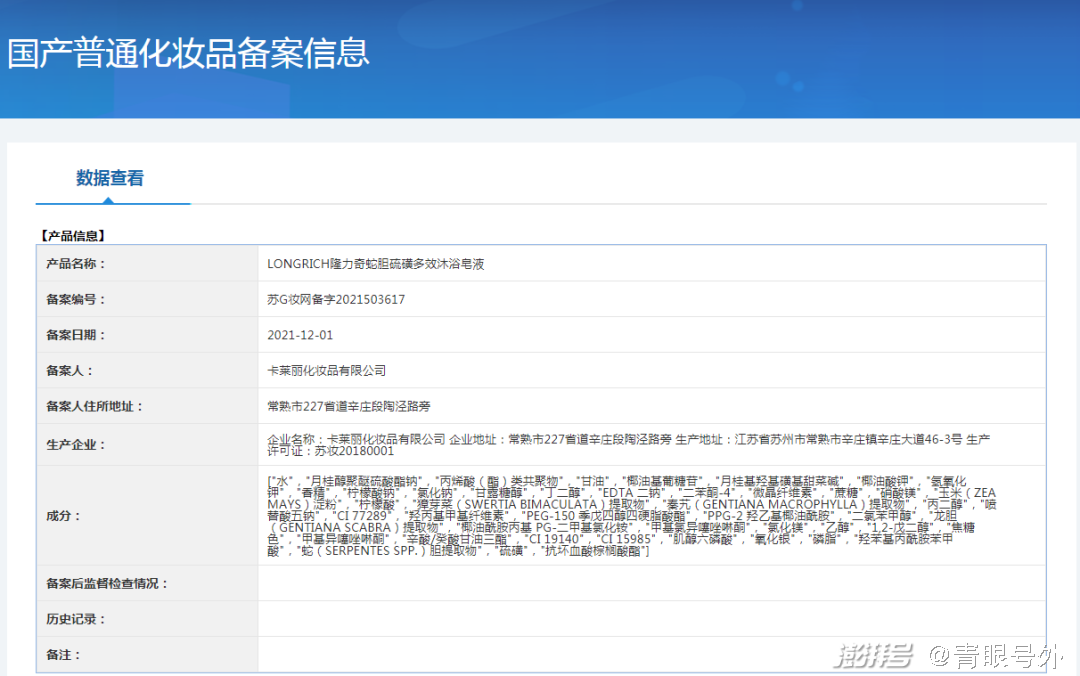
Task: Click the 成分 row label
Action: [x=63, y=516]
